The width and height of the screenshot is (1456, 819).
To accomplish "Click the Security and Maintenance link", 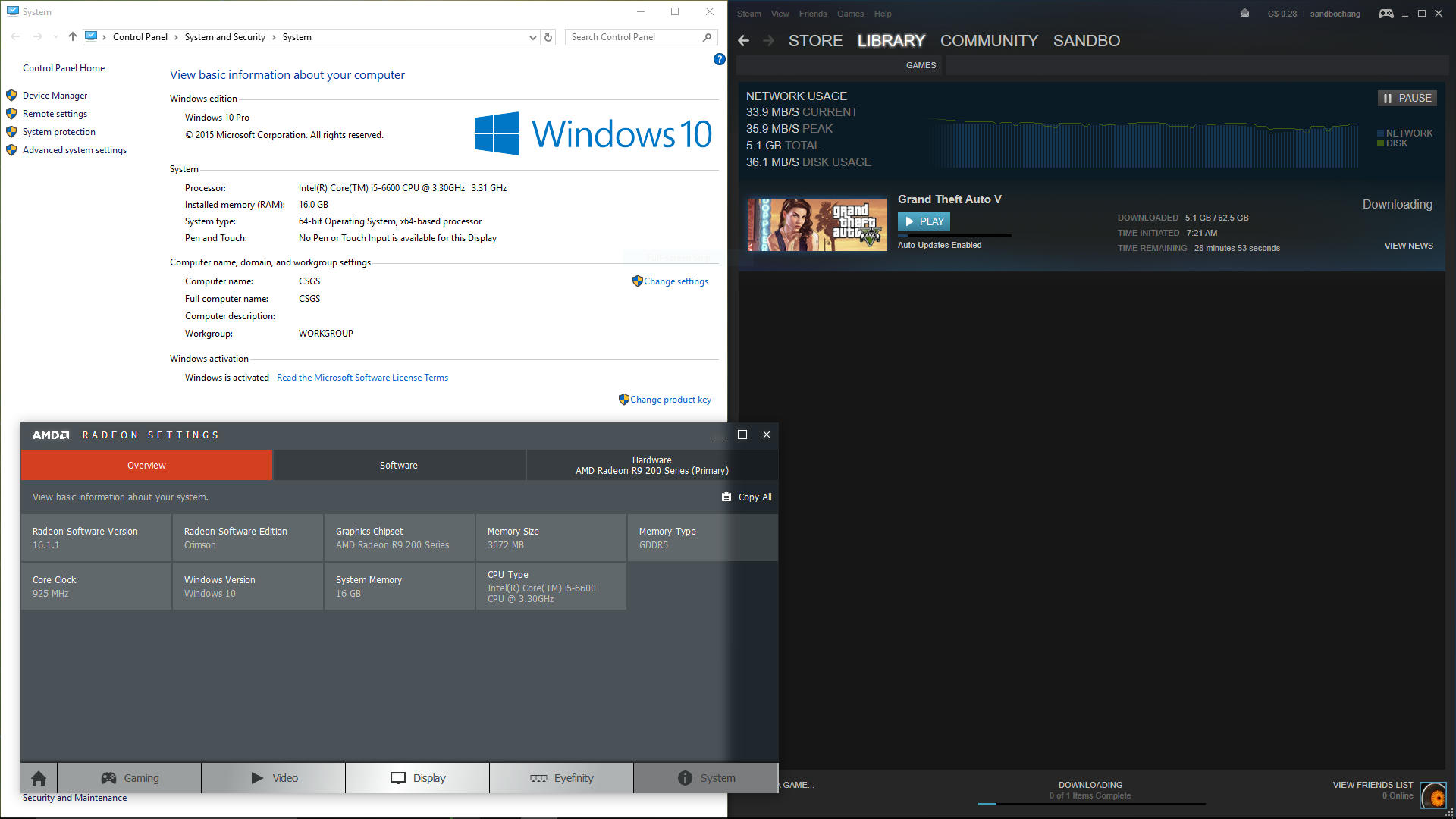I will [x=74, y=798].
